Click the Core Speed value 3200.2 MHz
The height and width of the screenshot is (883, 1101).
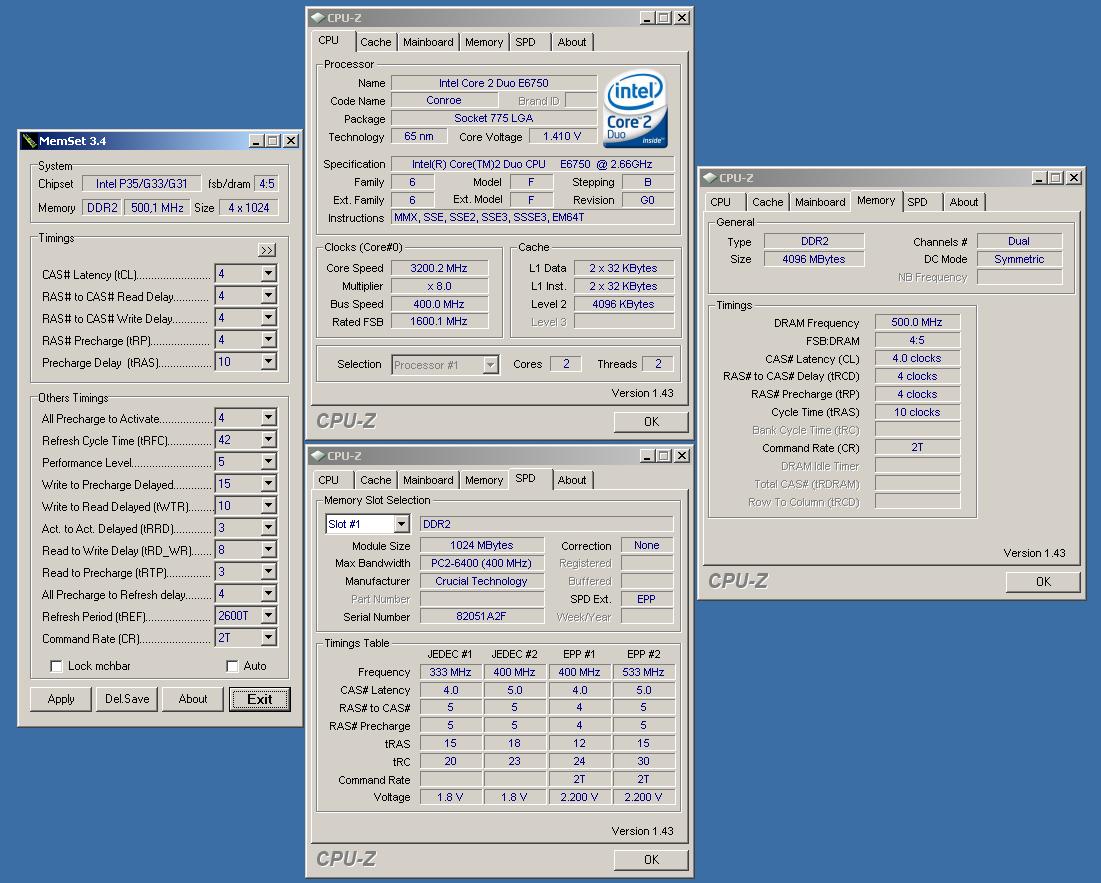click(x=439, y=268)
